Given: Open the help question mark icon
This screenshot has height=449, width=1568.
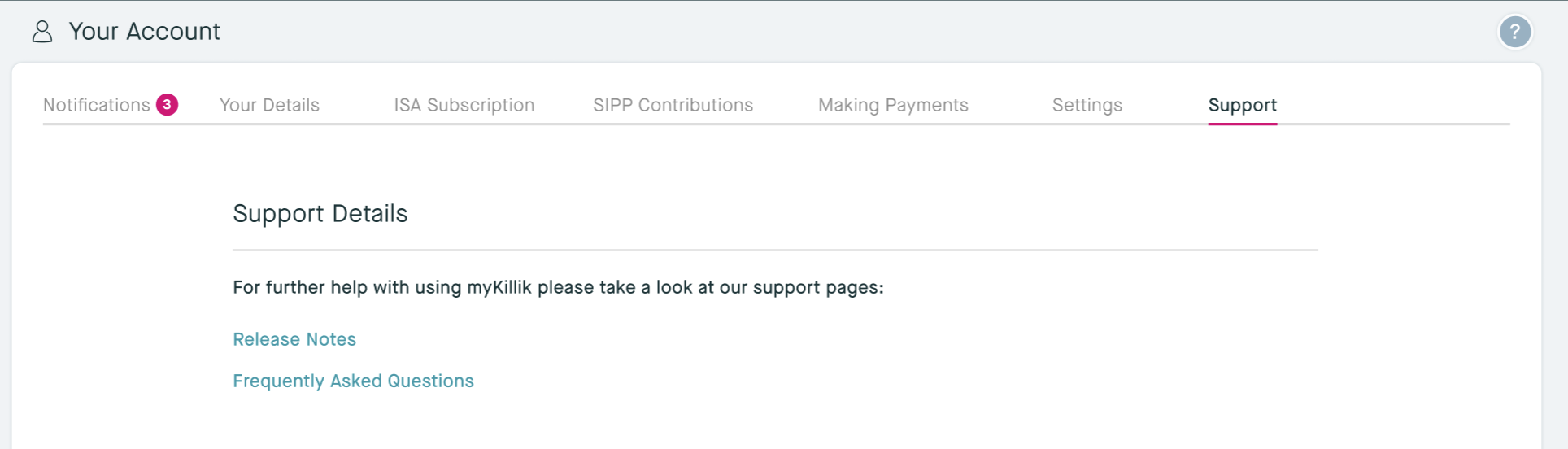Looking at the screenshot, I should (1514, 33).
